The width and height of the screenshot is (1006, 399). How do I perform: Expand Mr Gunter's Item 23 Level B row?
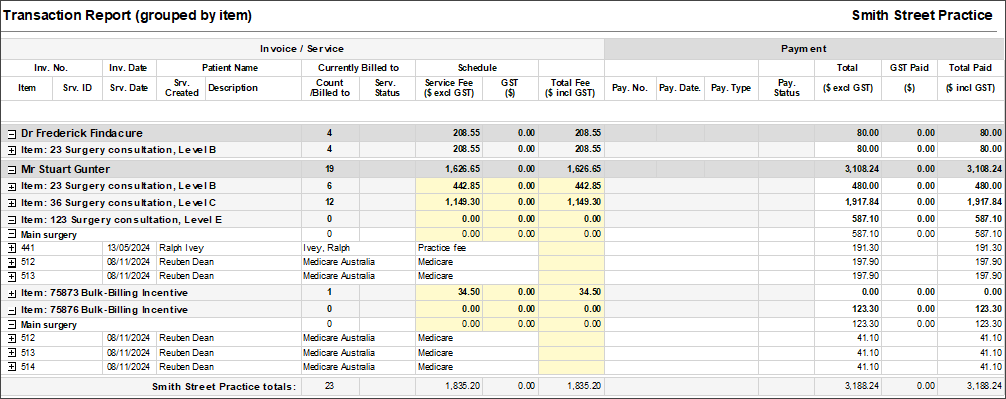11,186
